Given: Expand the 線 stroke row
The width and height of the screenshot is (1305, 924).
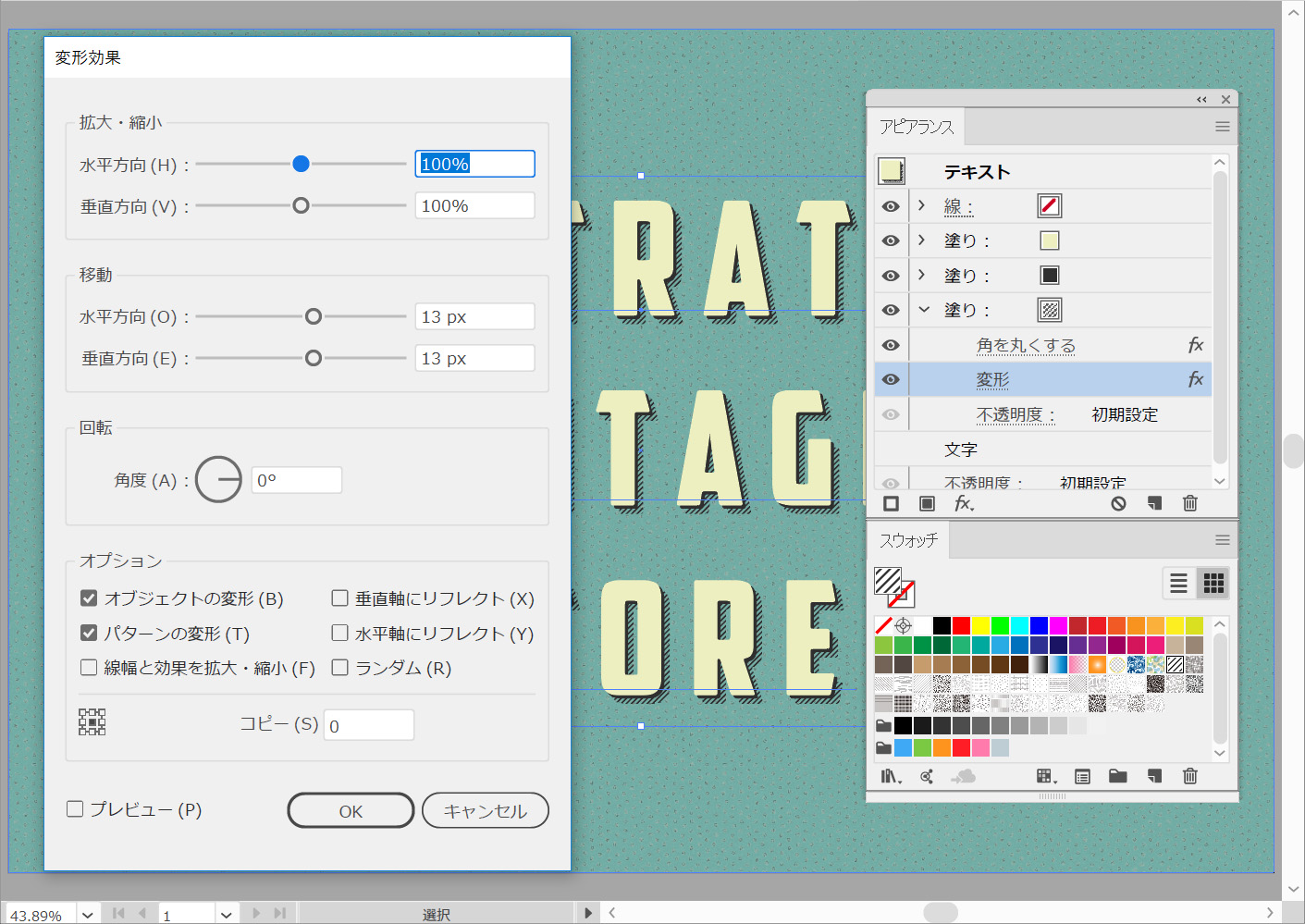Looking at the screenshot, I should pos(921,205).
